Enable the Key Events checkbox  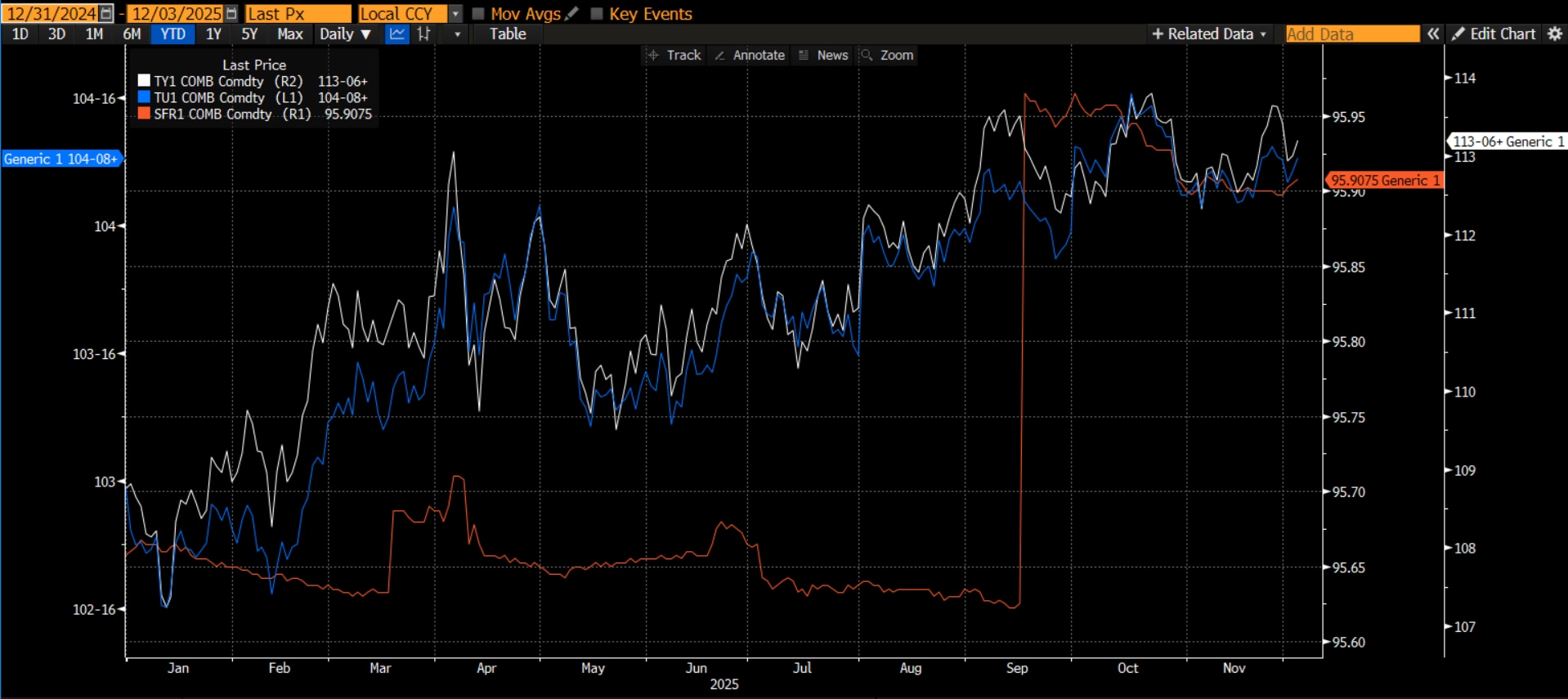pos(597,14)
